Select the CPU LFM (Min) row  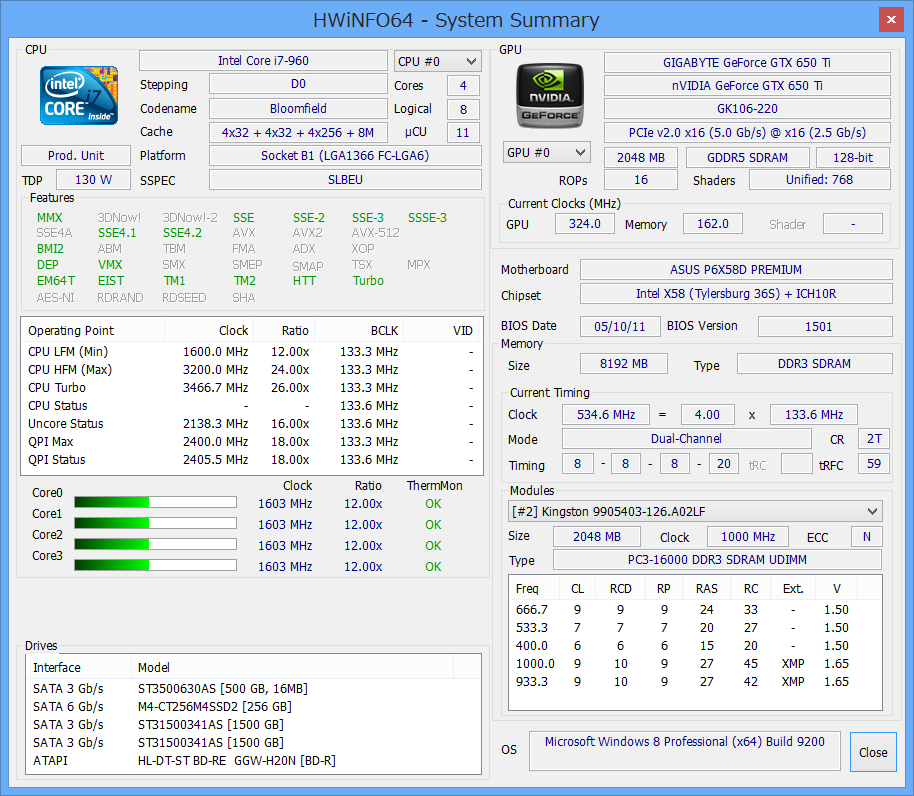(x=252, y=351)
